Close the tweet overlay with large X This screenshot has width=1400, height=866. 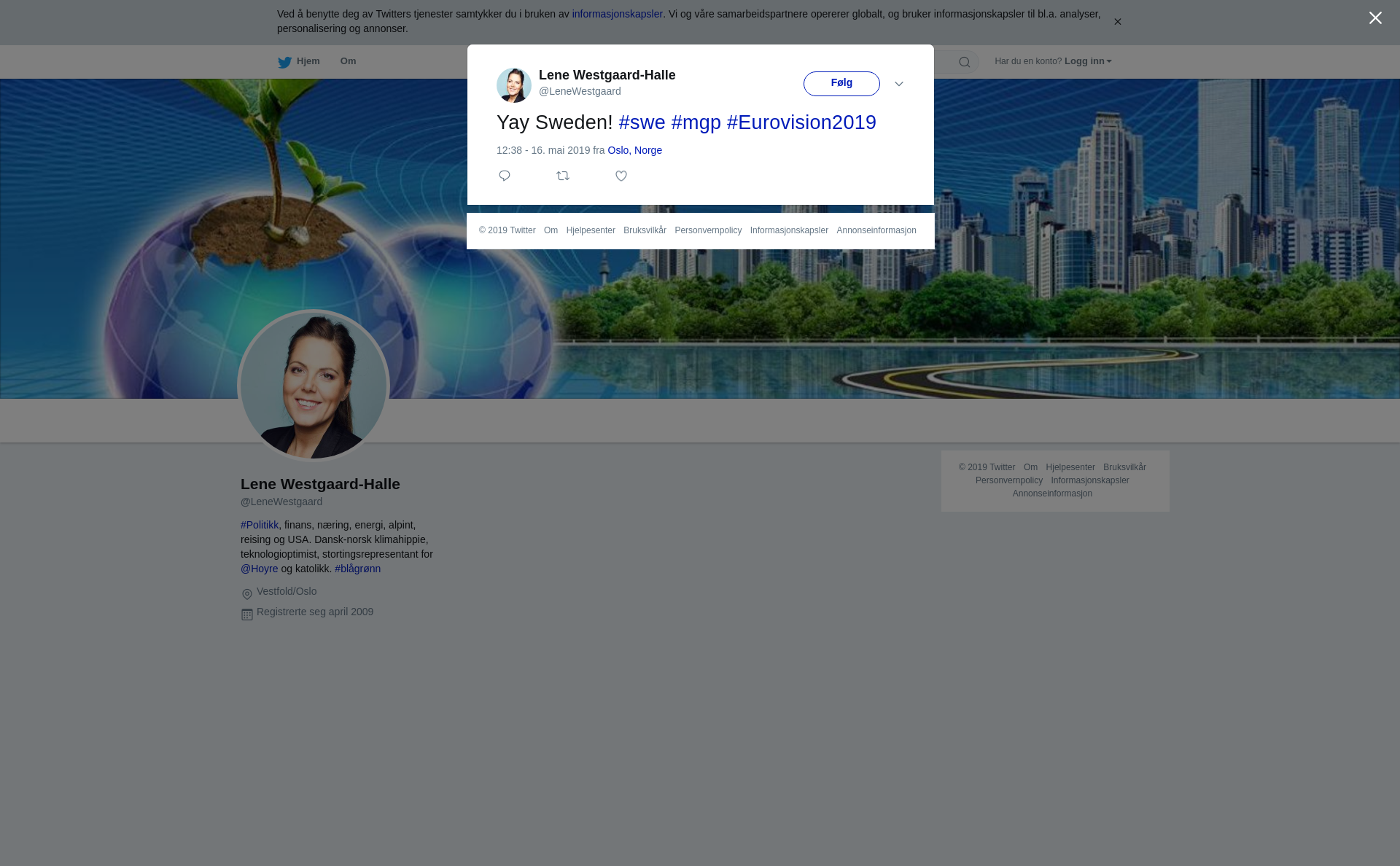[1375, 18]
